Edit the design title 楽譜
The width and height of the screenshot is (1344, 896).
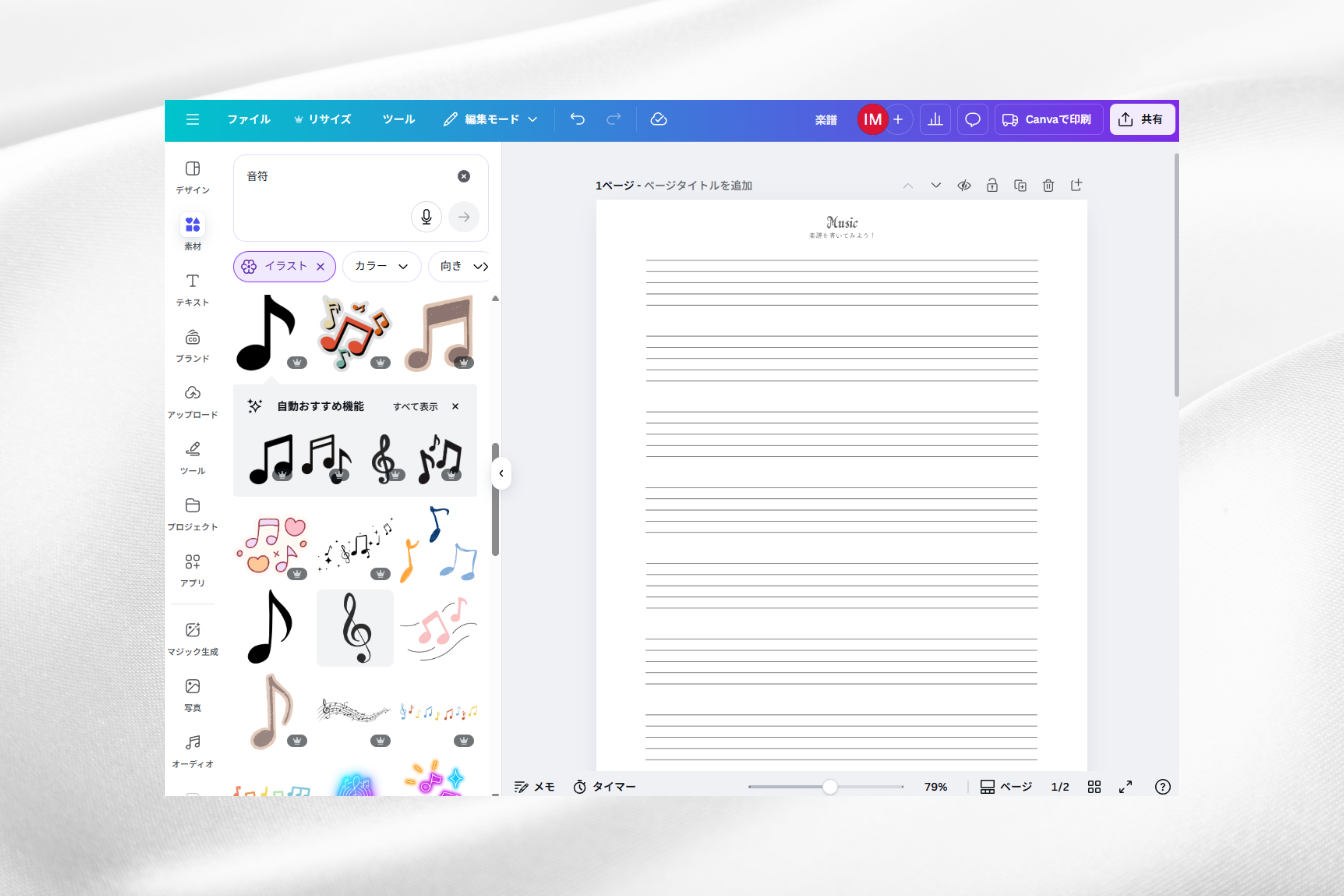826,119
